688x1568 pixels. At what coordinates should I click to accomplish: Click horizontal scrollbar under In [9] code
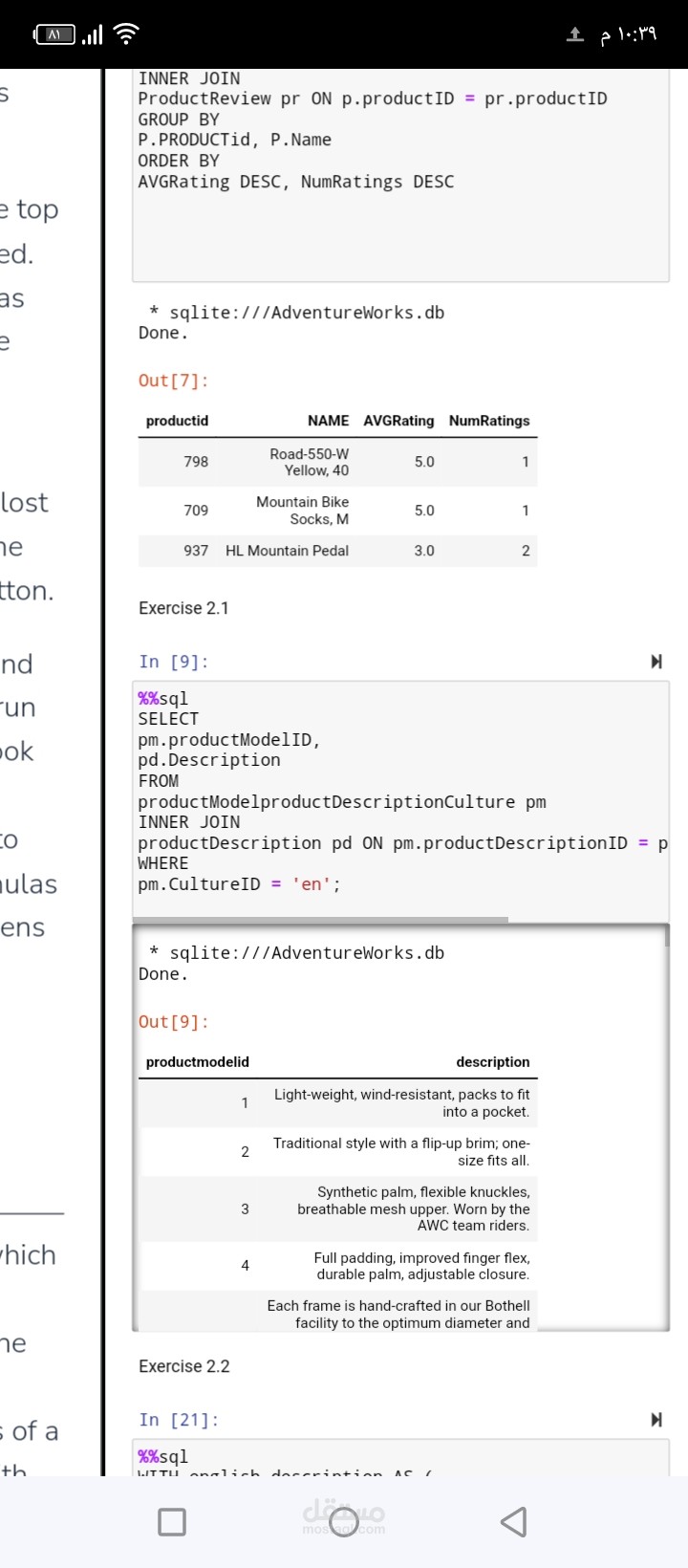point(320,920)
